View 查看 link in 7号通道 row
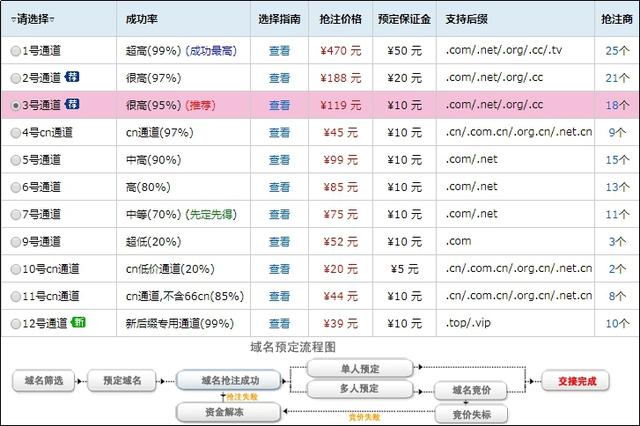Viewport: 640px width, 426px height. (x=280, y=215)
